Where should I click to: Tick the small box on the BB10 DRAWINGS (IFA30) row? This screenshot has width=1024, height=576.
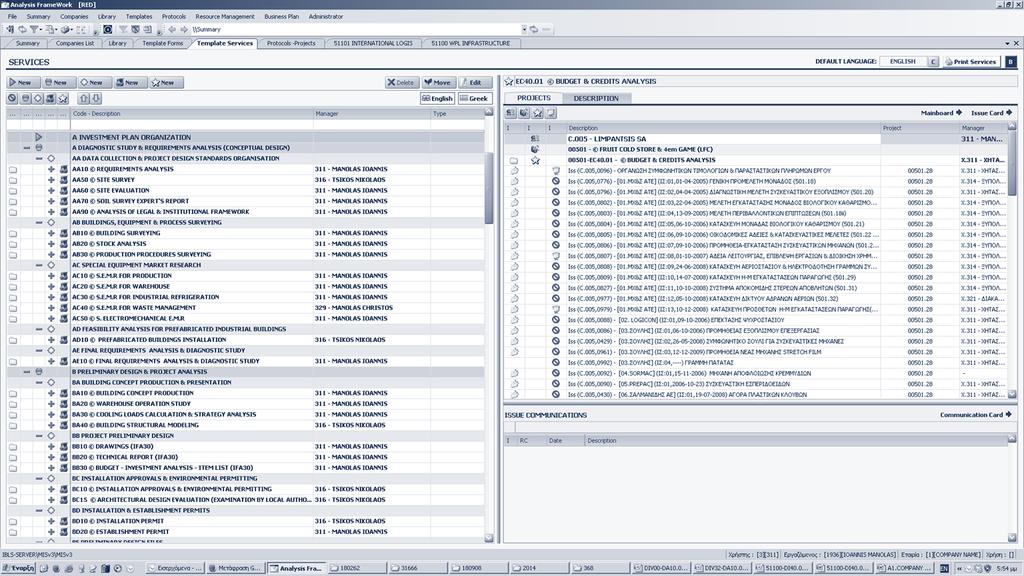(x=13, y=447)
